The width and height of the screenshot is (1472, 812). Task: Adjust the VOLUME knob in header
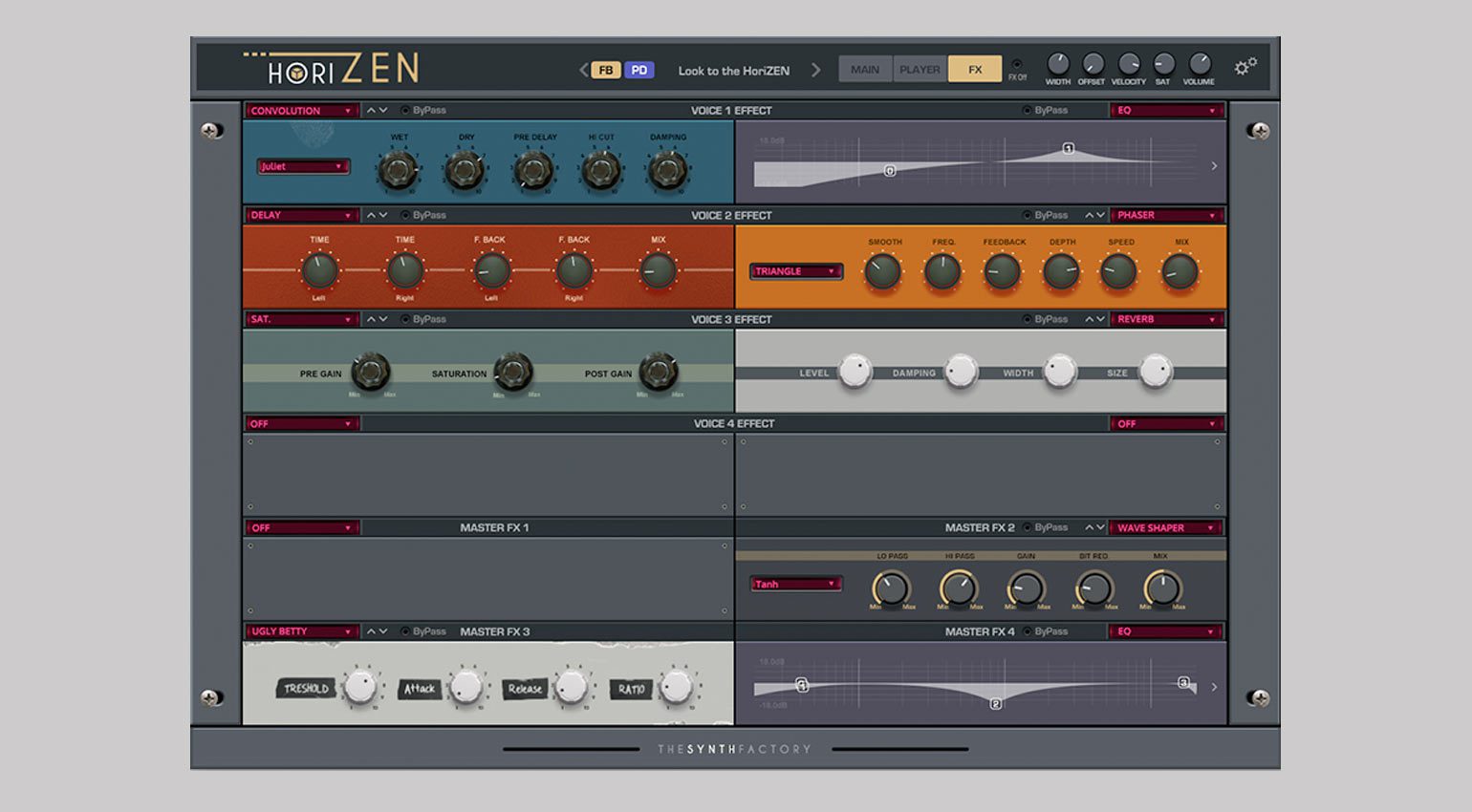[1199, 63]
